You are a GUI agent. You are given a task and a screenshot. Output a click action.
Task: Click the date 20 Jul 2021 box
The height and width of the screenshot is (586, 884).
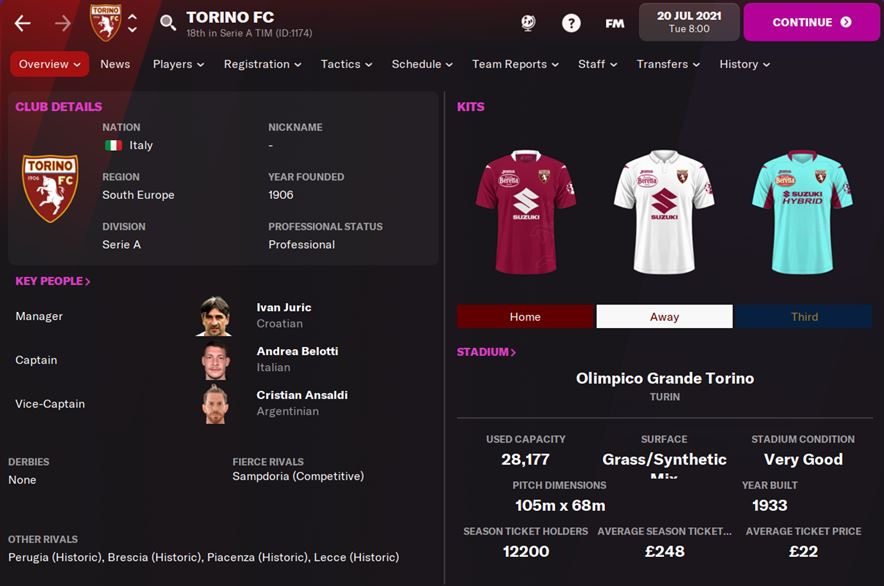pyautogui.click(x=689, y=22)
